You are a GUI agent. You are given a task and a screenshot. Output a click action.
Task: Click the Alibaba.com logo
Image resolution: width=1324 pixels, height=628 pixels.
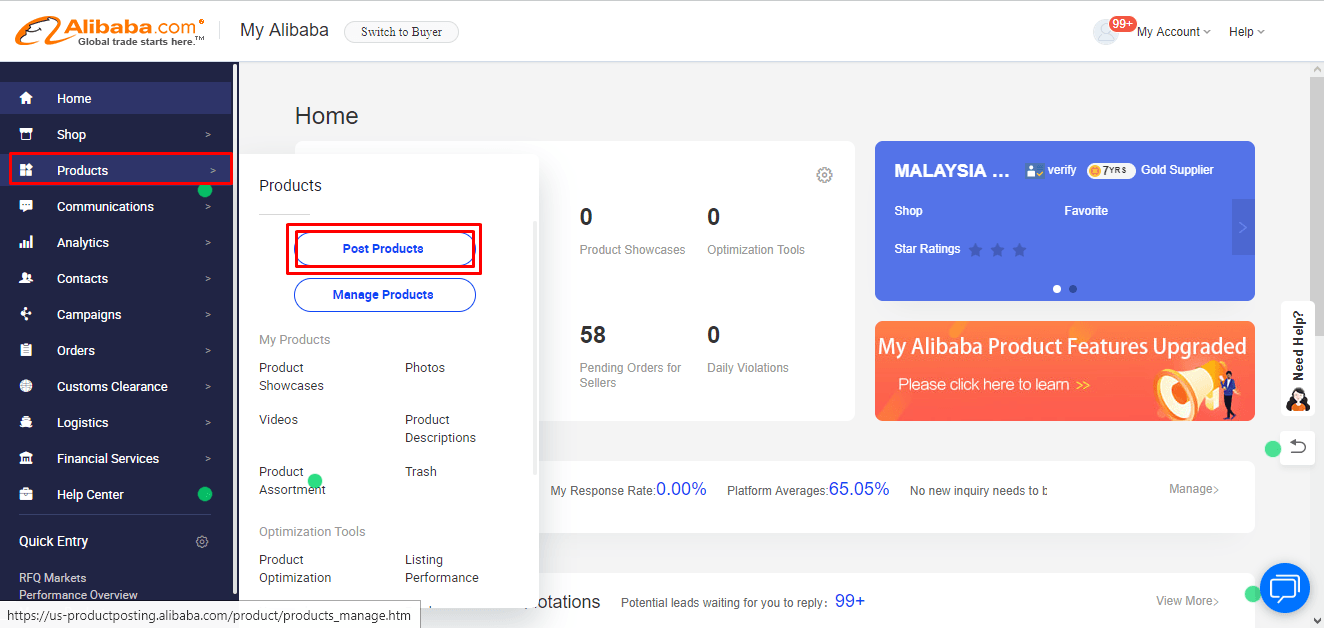[x=110, y=31]
